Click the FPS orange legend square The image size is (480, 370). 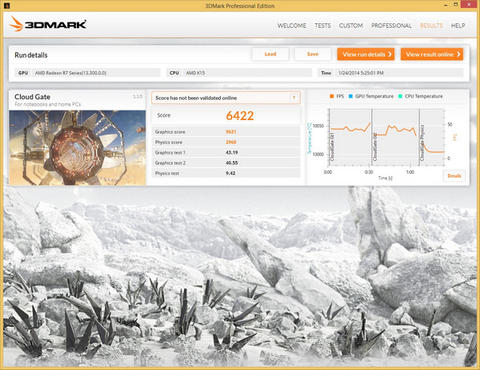click(x=332, y=96)
